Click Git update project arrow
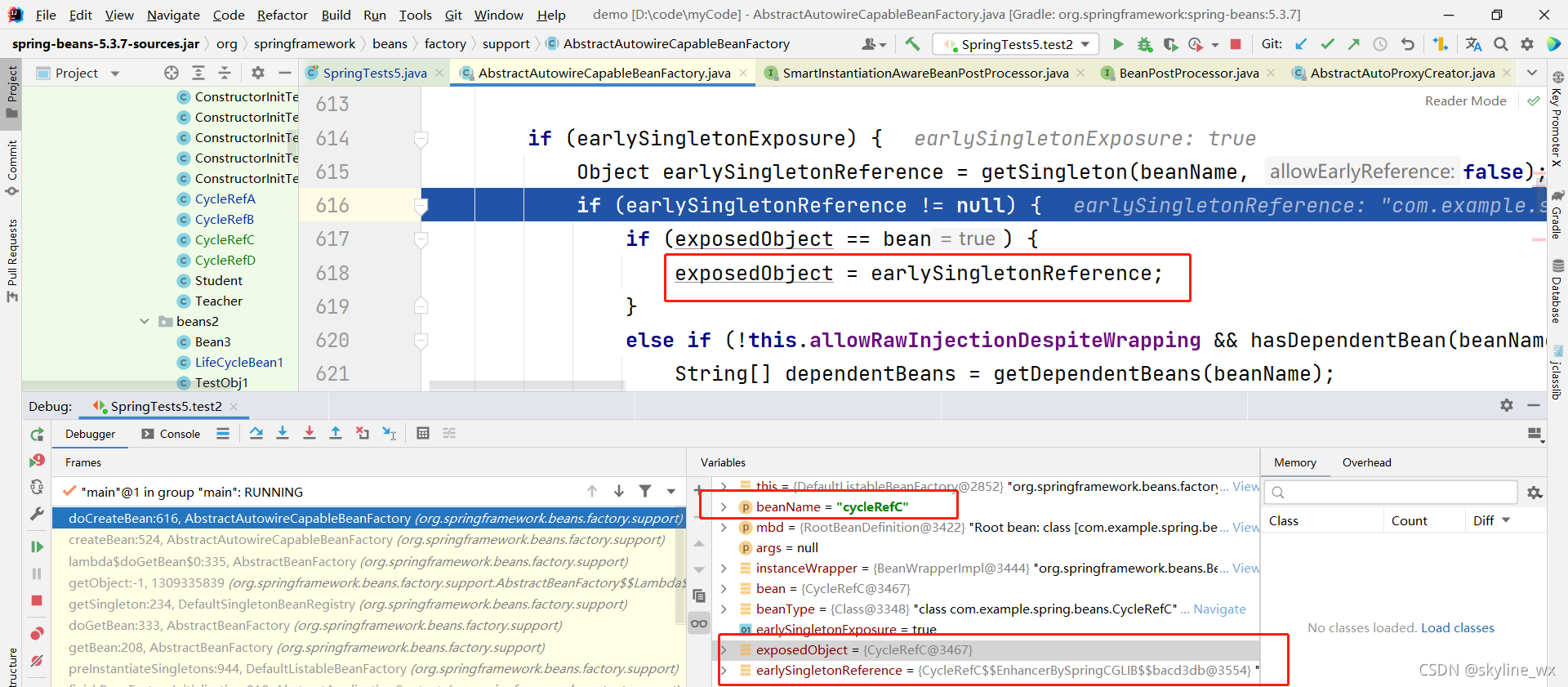Viewport: 1568px width, 687px height. pos(1301,44)
